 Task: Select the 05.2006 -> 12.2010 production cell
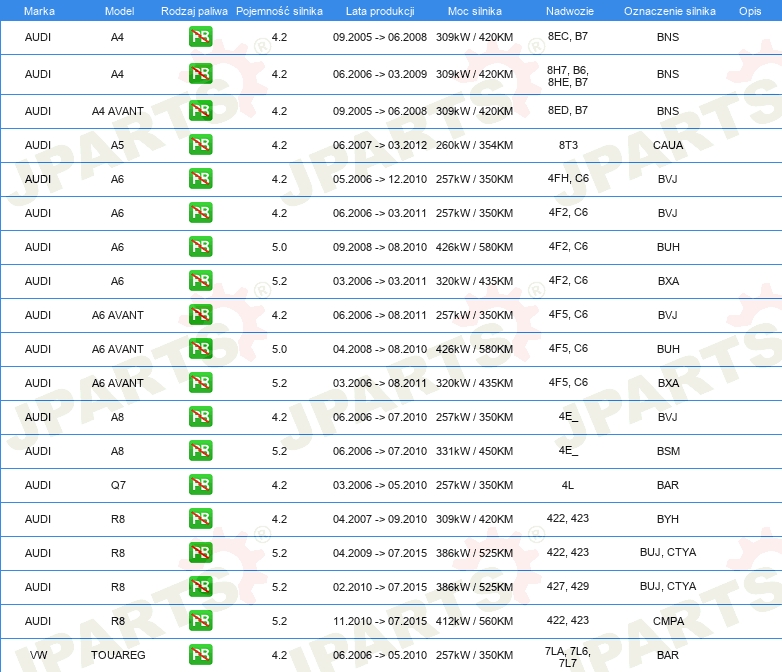[x=380, y=179]
